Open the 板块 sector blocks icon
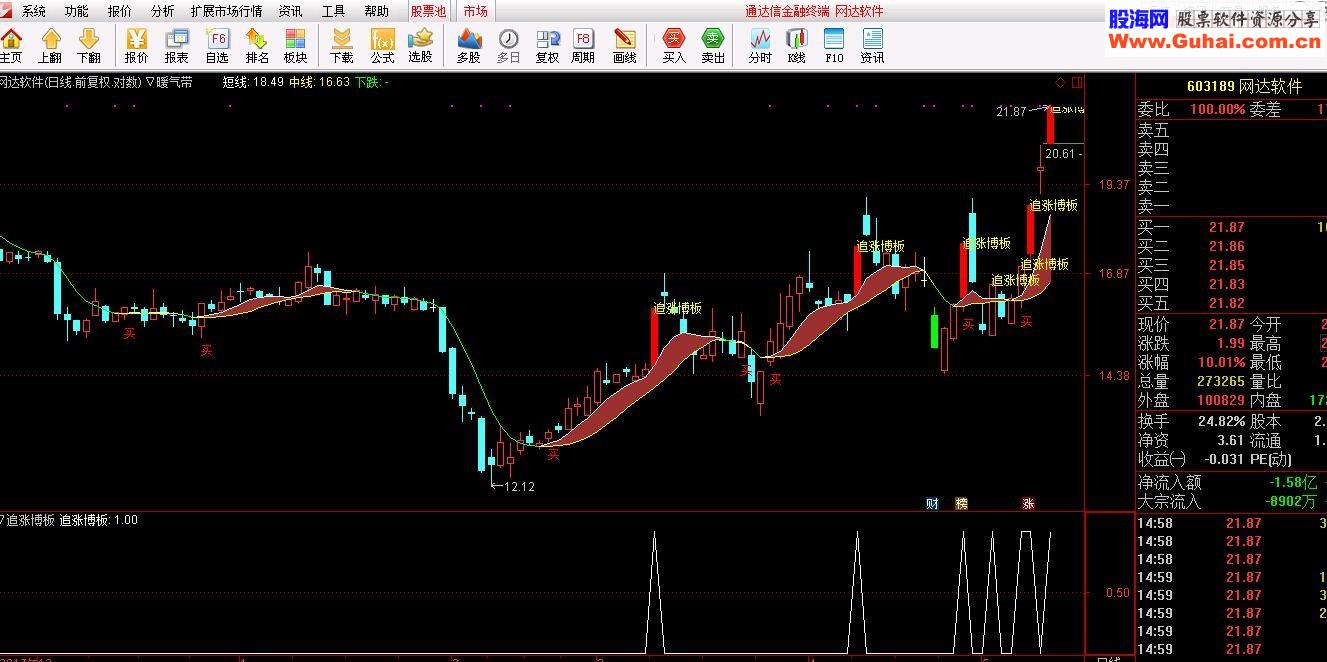Image resolution: width=1327 pixels, height=662 pixels. pyautogui.click(x=295, y=46)
